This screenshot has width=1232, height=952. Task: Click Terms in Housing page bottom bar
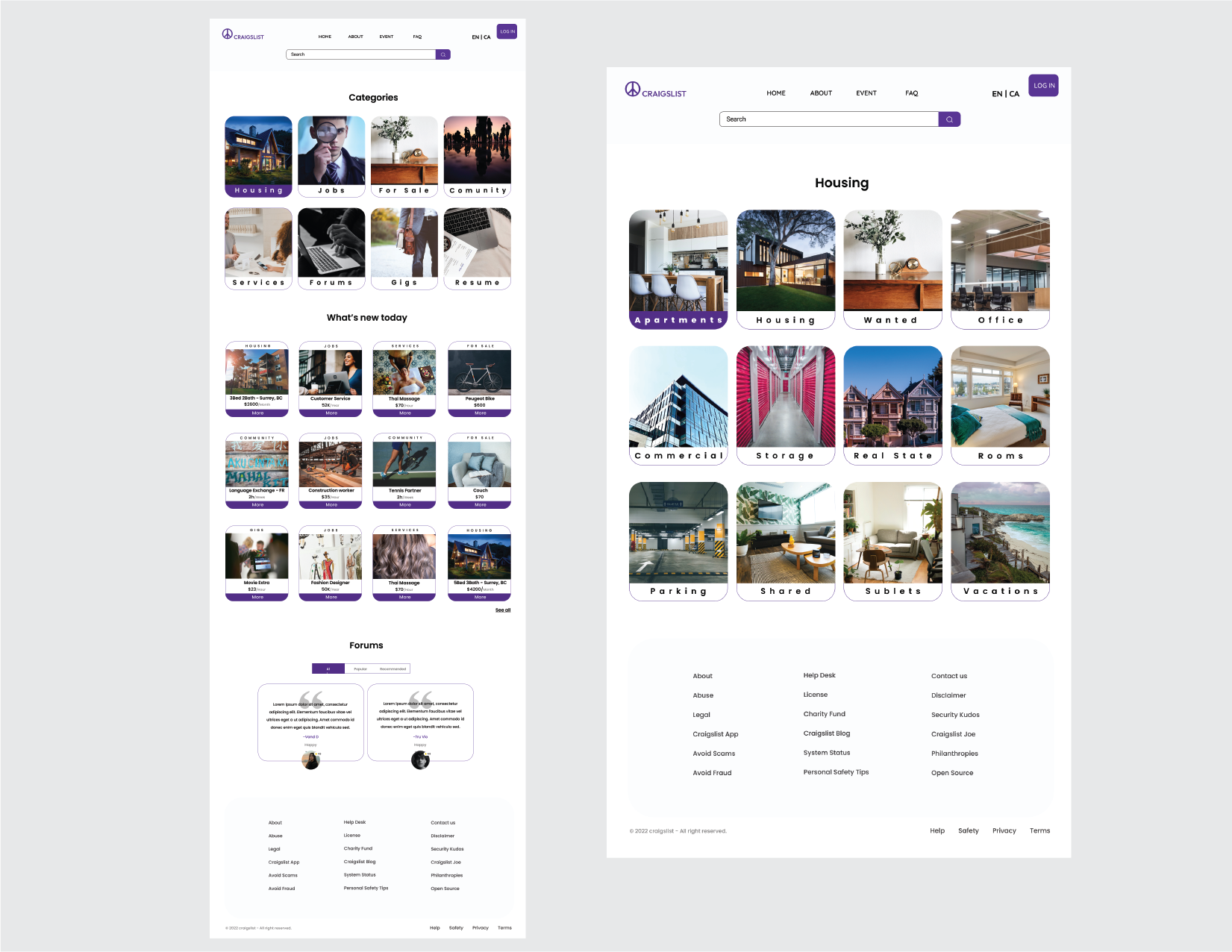(x=1039, y=830)
